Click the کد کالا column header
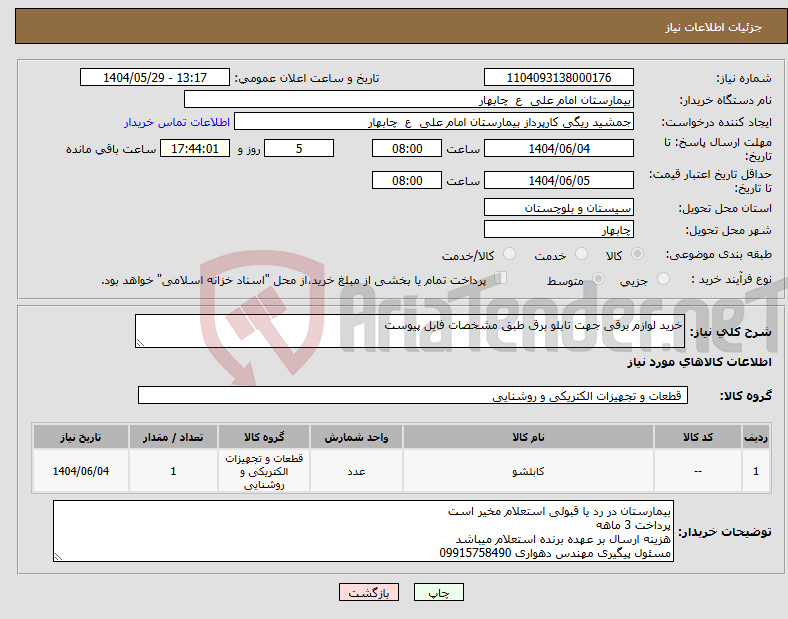788x619 pixels. [x=698, y=437]
